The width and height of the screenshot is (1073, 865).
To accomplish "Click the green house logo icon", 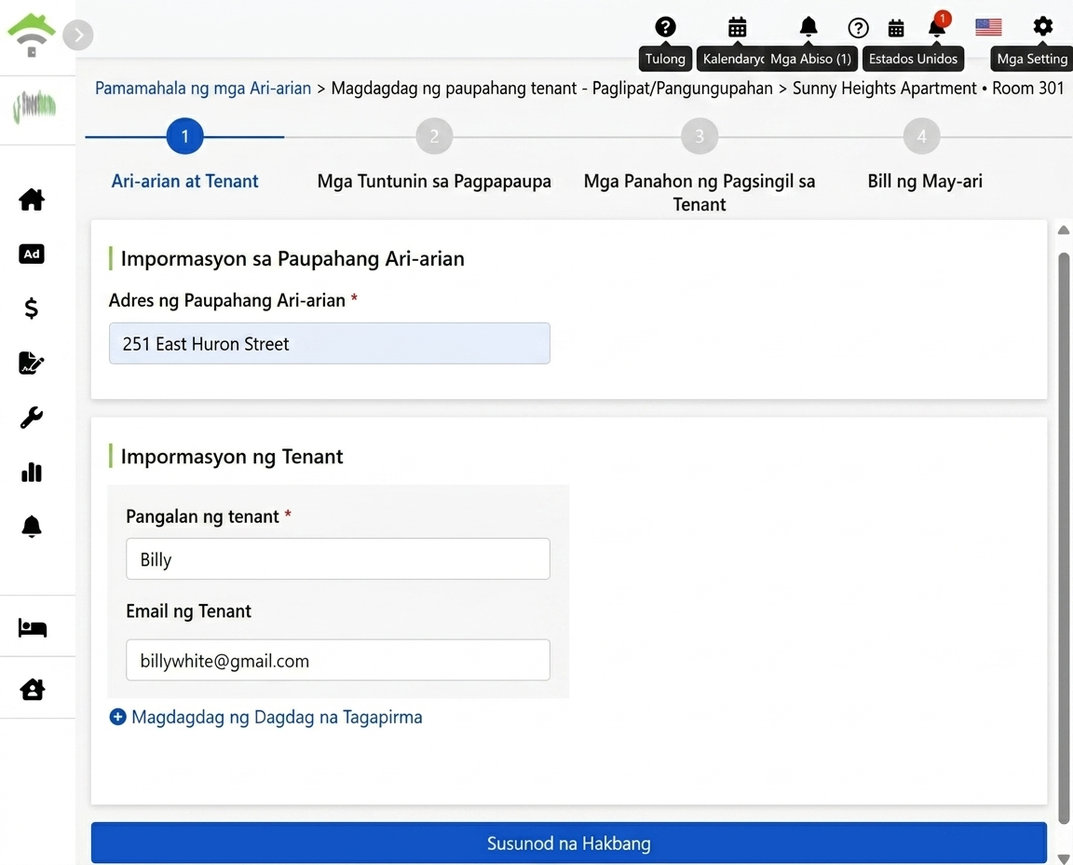I will pyautogui.click(x=31, y=36).
